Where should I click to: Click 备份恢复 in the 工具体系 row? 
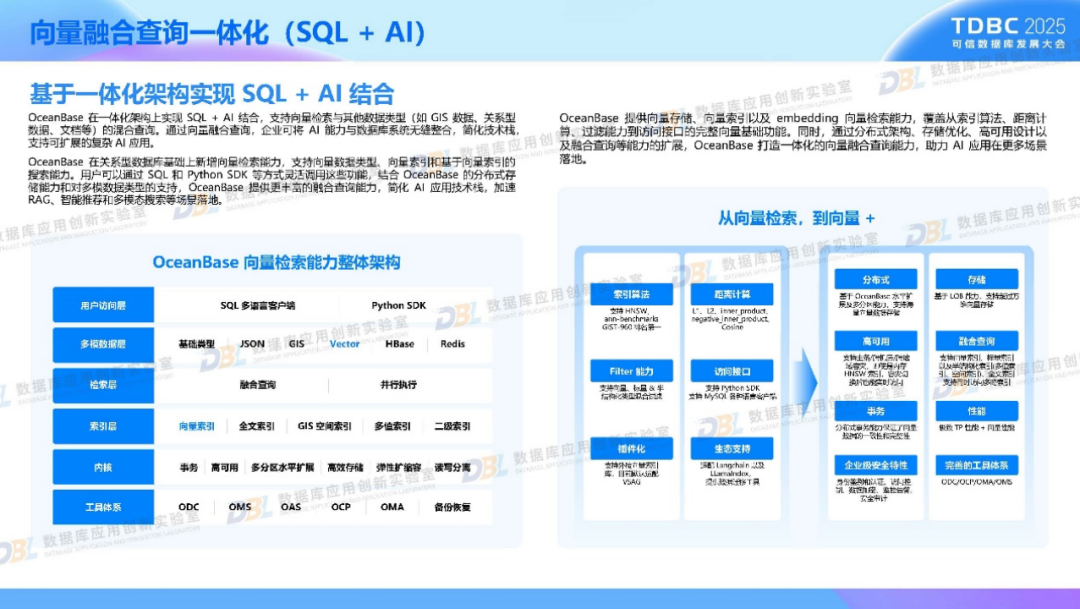453,507
